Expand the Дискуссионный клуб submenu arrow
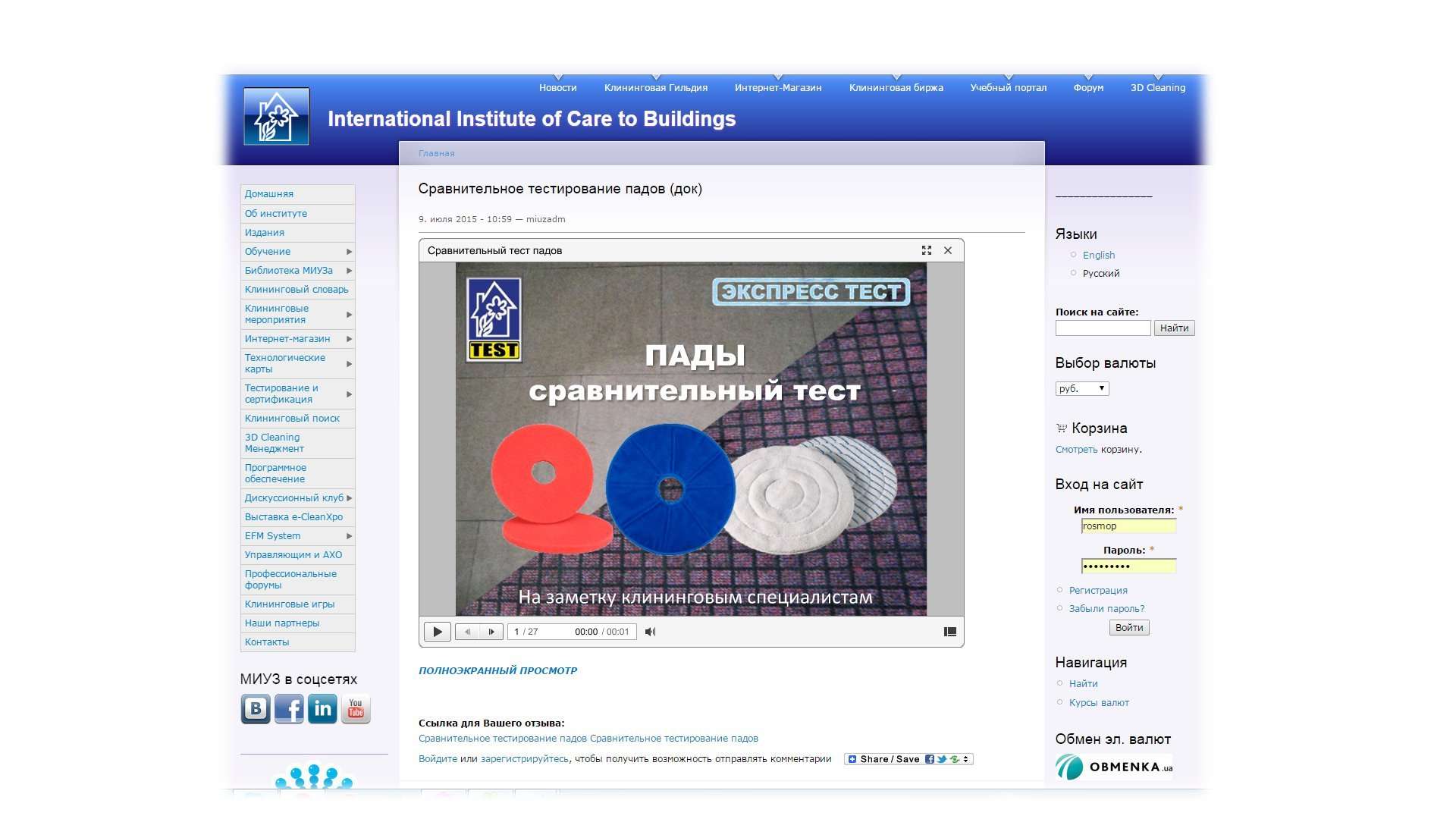The height and width of the screenshot is (819, 1456). coord(350,498)
